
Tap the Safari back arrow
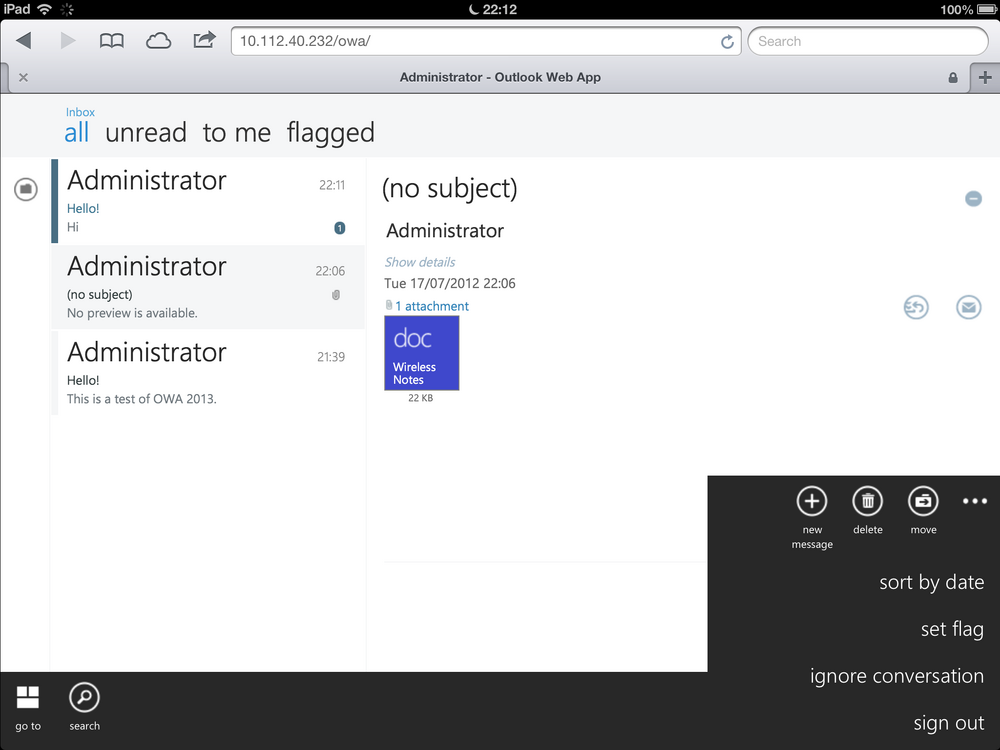[x=24, y=41]
